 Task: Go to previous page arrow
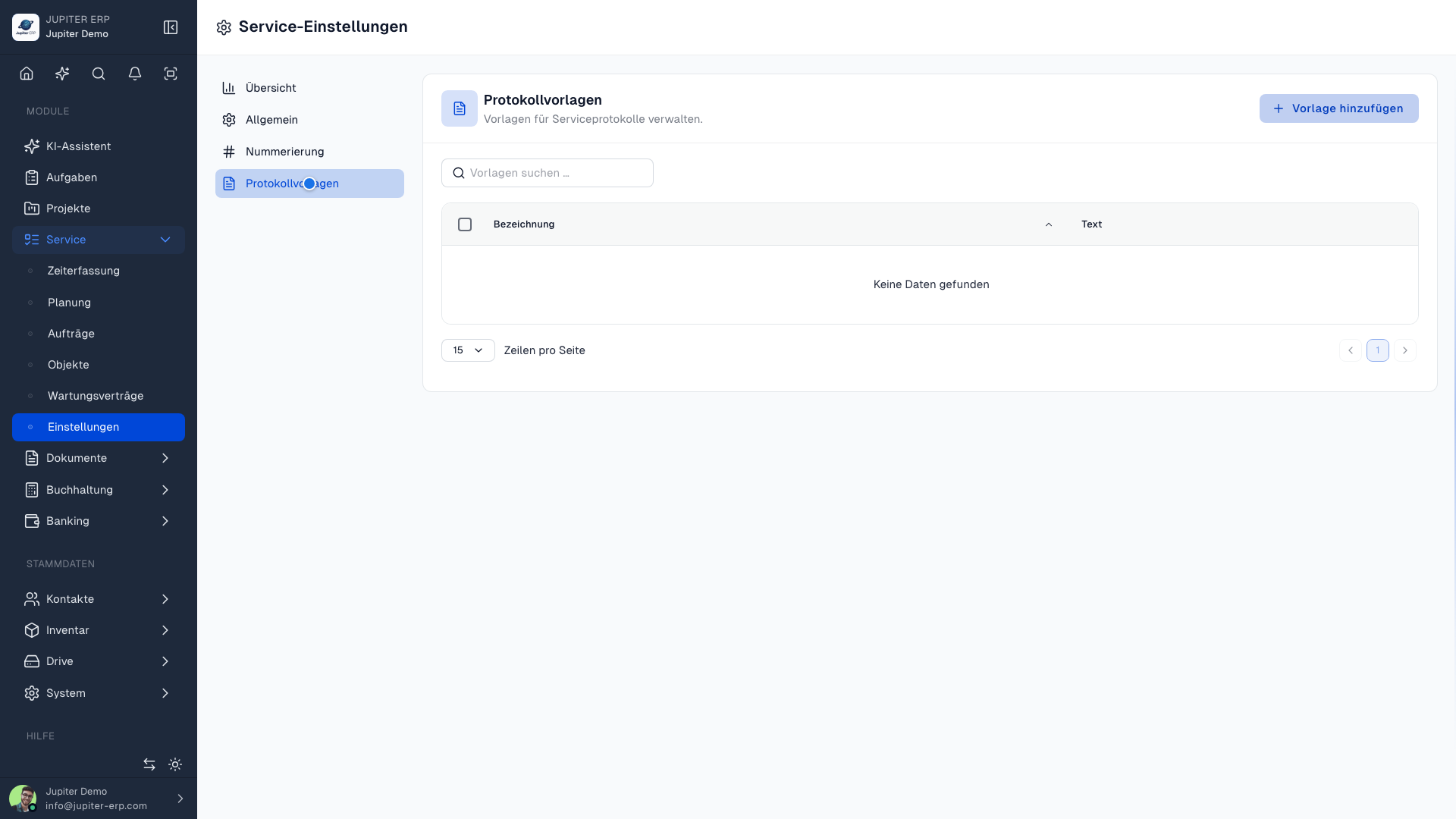tap(1351, 350)
